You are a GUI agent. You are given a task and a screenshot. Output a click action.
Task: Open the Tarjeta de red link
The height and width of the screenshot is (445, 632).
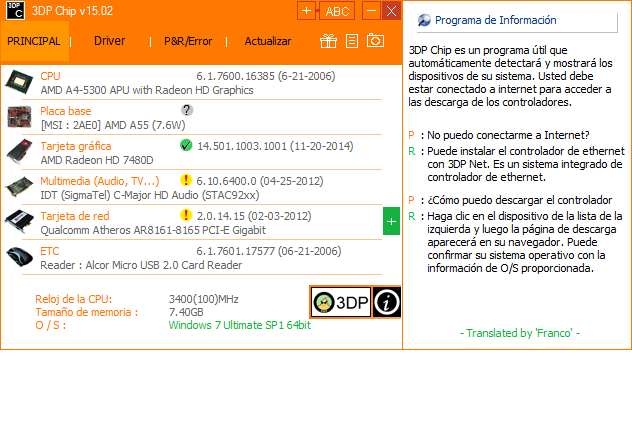(75, 216)
